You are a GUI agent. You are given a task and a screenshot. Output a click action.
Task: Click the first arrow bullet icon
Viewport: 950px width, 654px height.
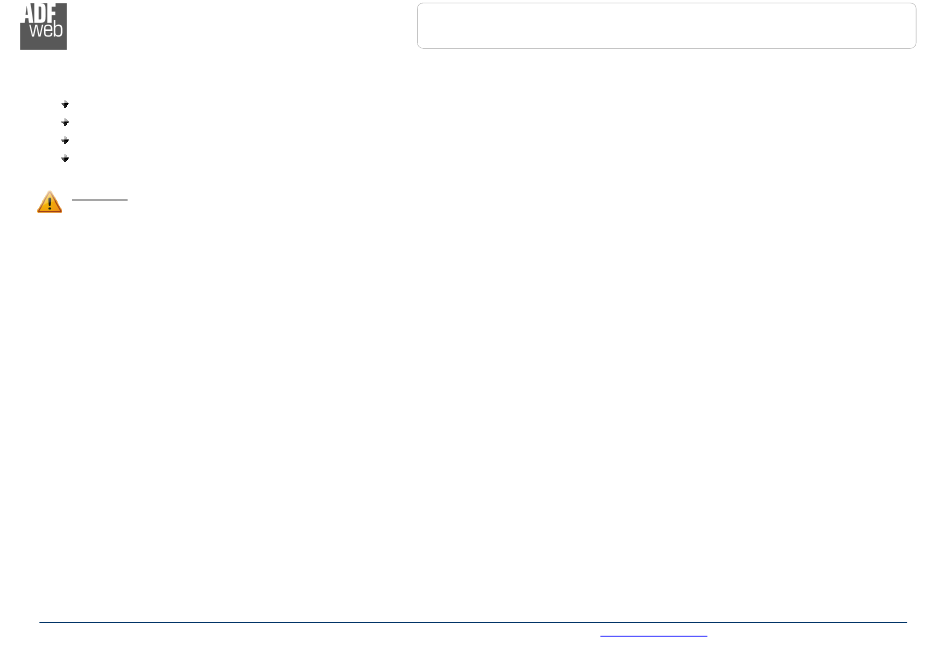(x=65, y=104)
